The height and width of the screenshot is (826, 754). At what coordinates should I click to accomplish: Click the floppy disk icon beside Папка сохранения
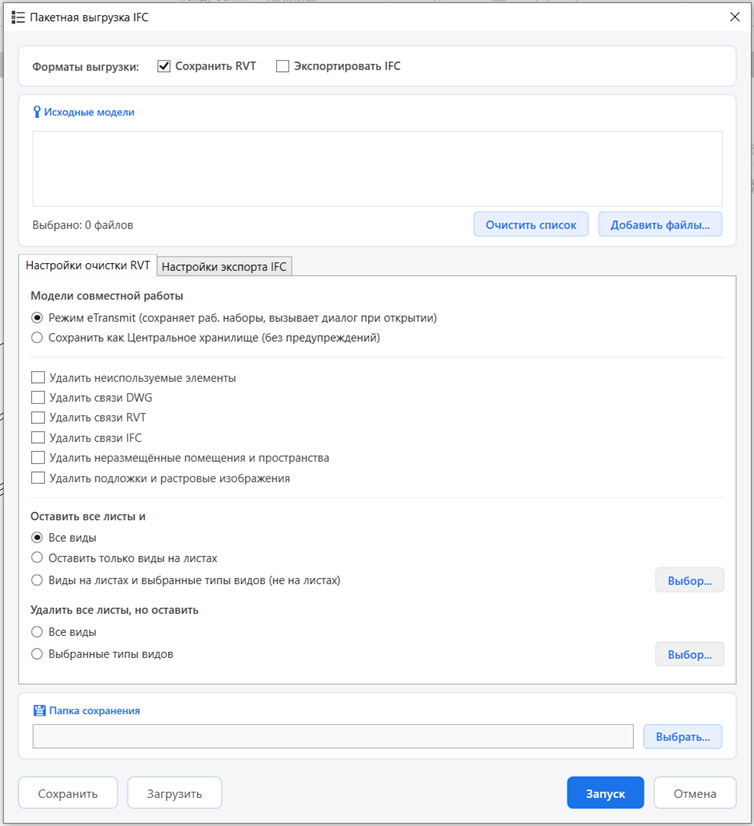pyautogui.click(x=40, y=711)
